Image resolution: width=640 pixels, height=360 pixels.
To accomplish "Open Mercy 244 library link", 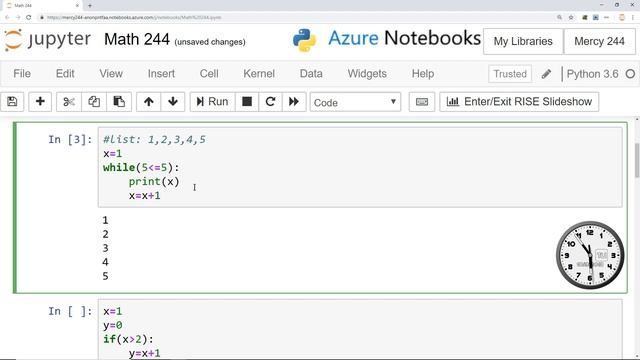I will [599, 41].
